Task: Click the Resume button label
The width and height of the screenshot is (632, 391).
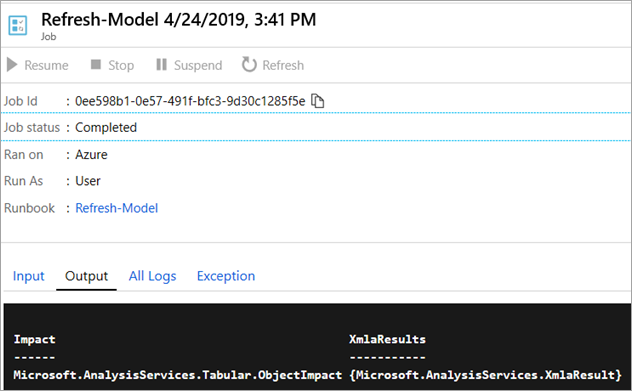Action: [46, 65]
